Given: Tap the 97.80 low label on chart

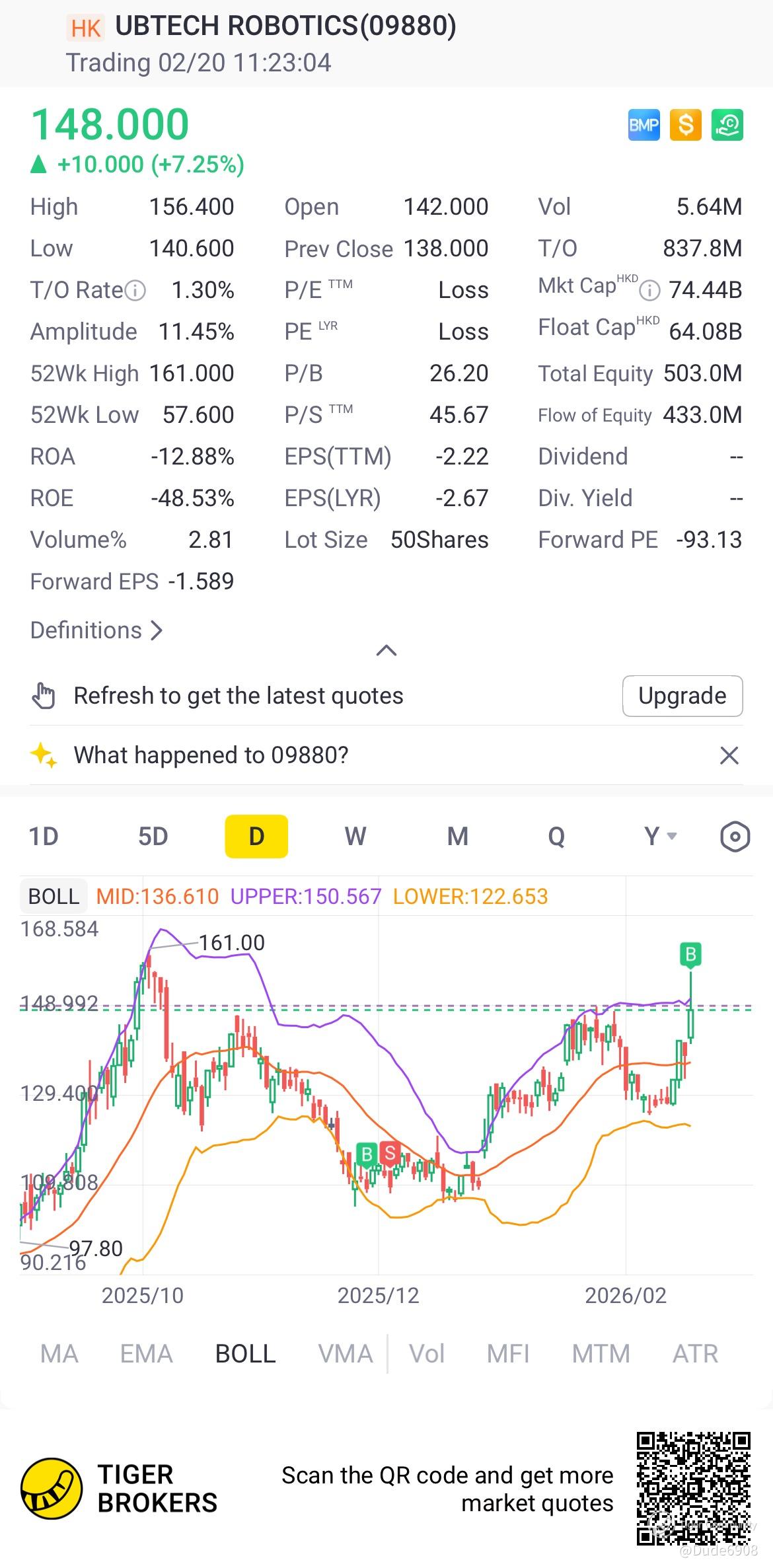Looking at the screenshot, I should click(x=96, y=1249).
